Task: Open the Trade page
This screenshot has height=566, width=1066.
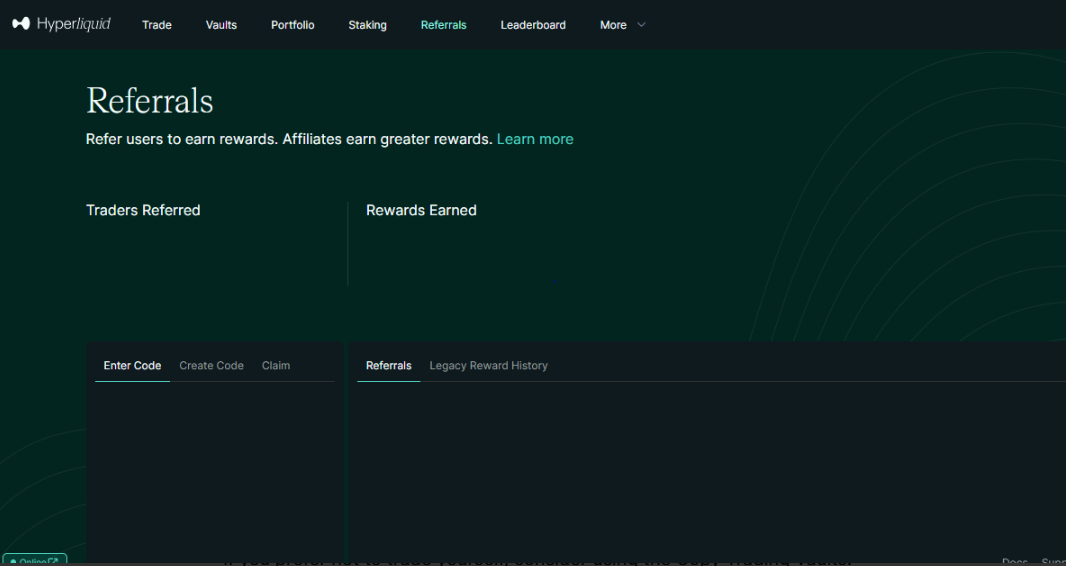Action: pyautogui.click(x=156, y=25)
